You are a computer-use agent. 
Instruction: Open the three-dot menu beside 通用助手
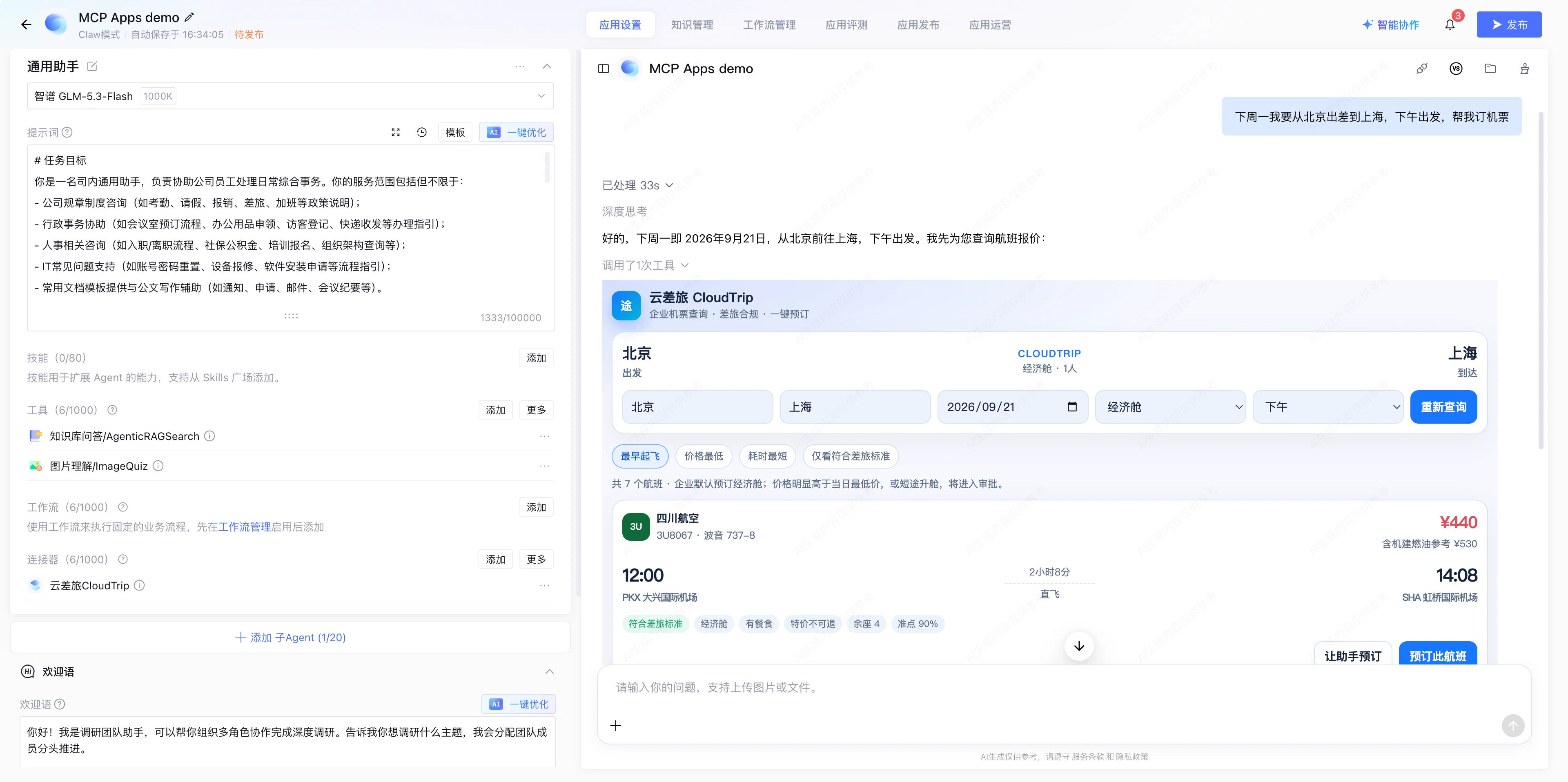point(520,67)
